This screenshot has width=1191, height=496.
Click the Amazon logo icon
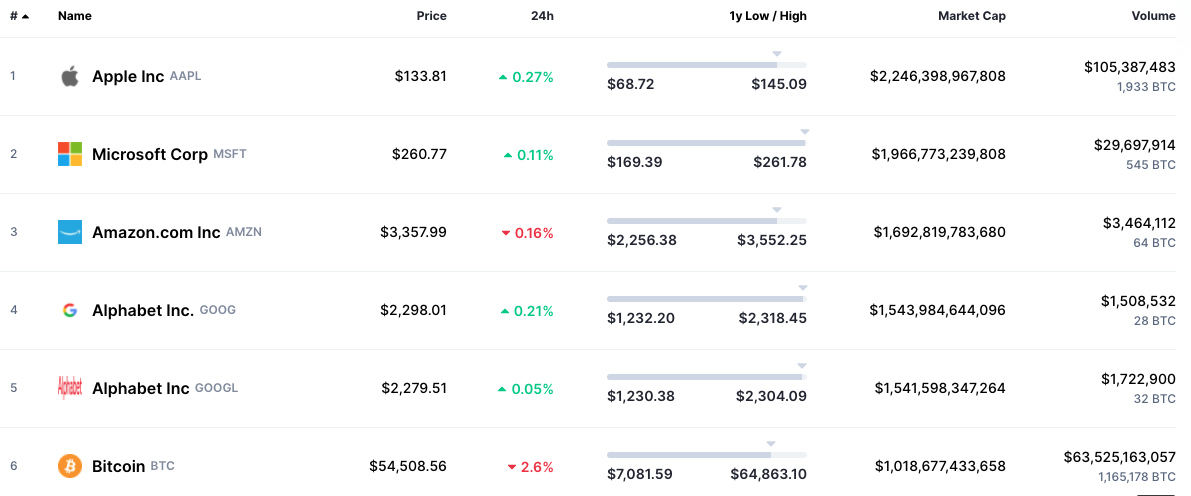[x=69, y=232]
